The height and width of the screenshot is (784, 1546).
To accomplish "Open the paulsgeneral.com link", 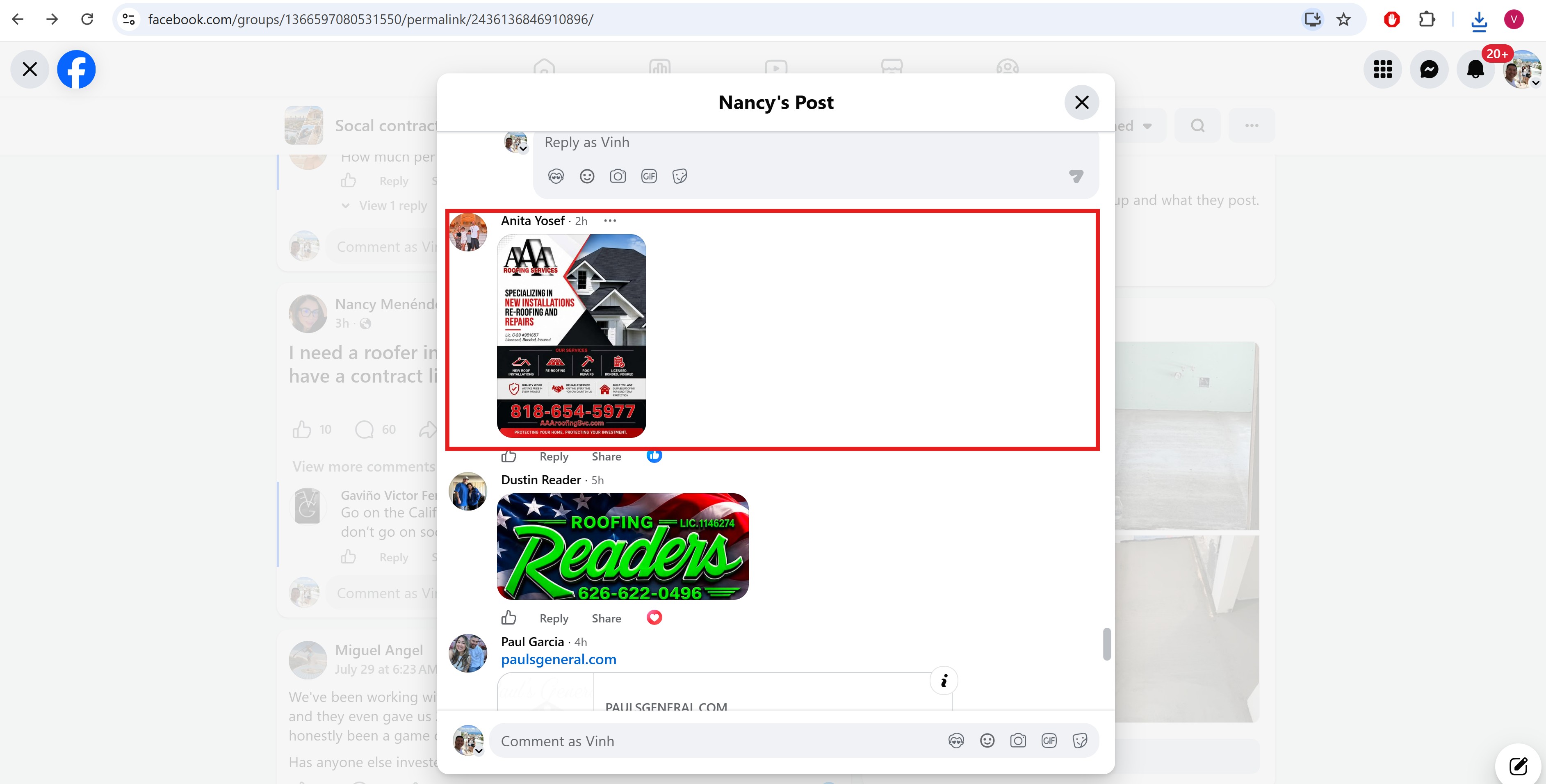I will tap(558, 659).
